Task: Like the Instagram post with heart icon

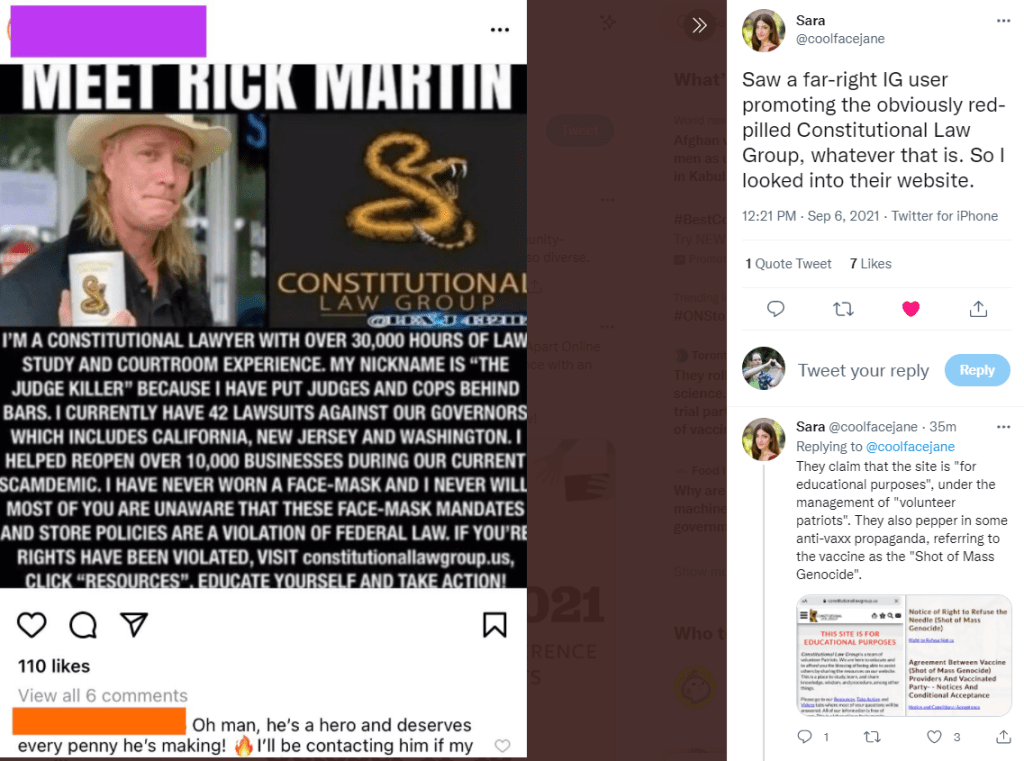Action: [x=31, y=624]
